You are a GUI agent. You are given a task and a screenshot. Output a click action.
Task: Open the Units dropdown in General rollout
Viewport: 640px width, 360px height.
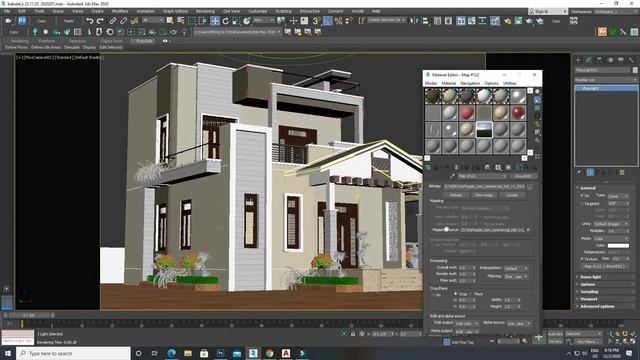pos(611,224)
